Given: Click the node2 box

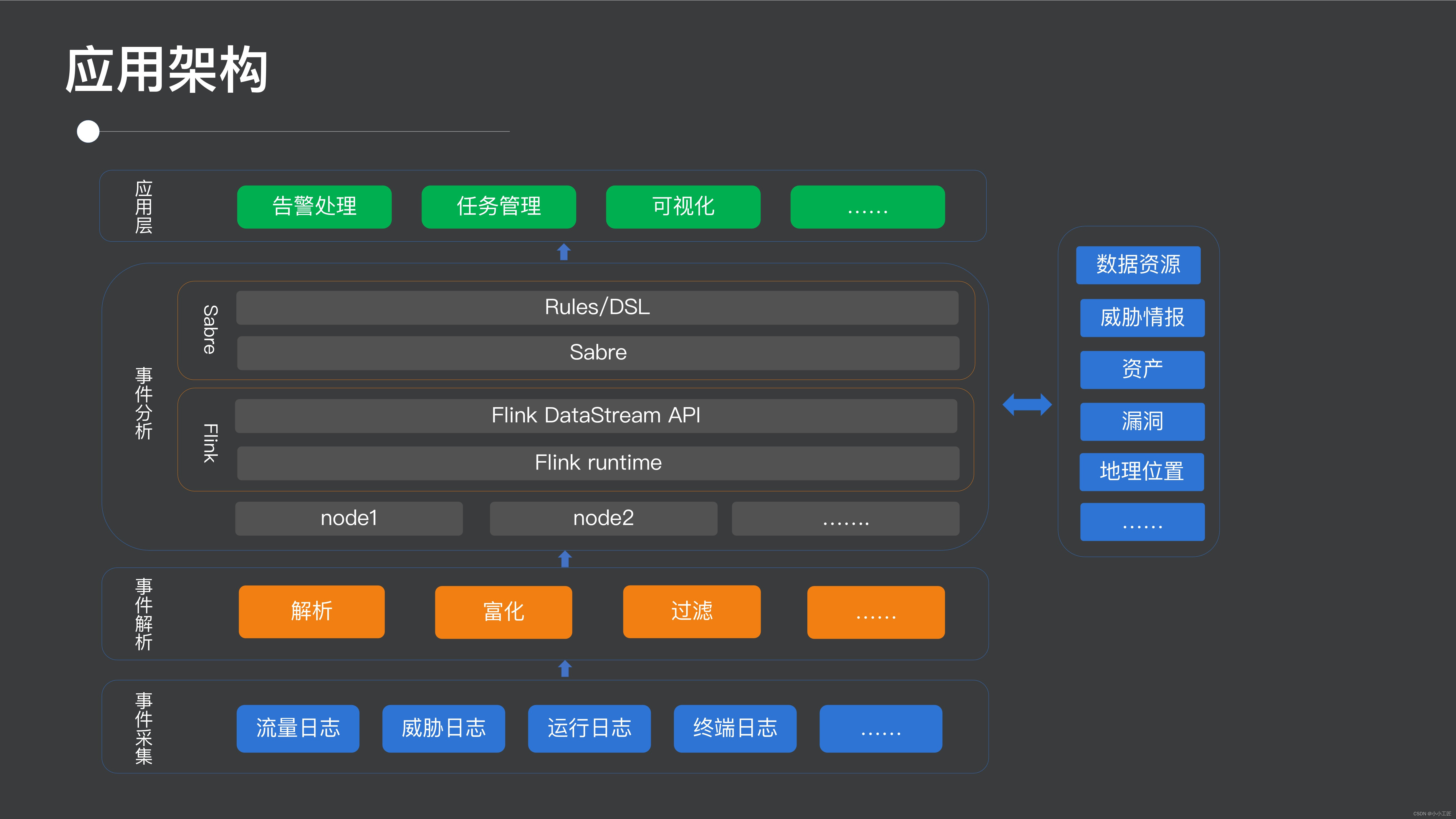Looking at the screenshot, I should tap(604, 519).
